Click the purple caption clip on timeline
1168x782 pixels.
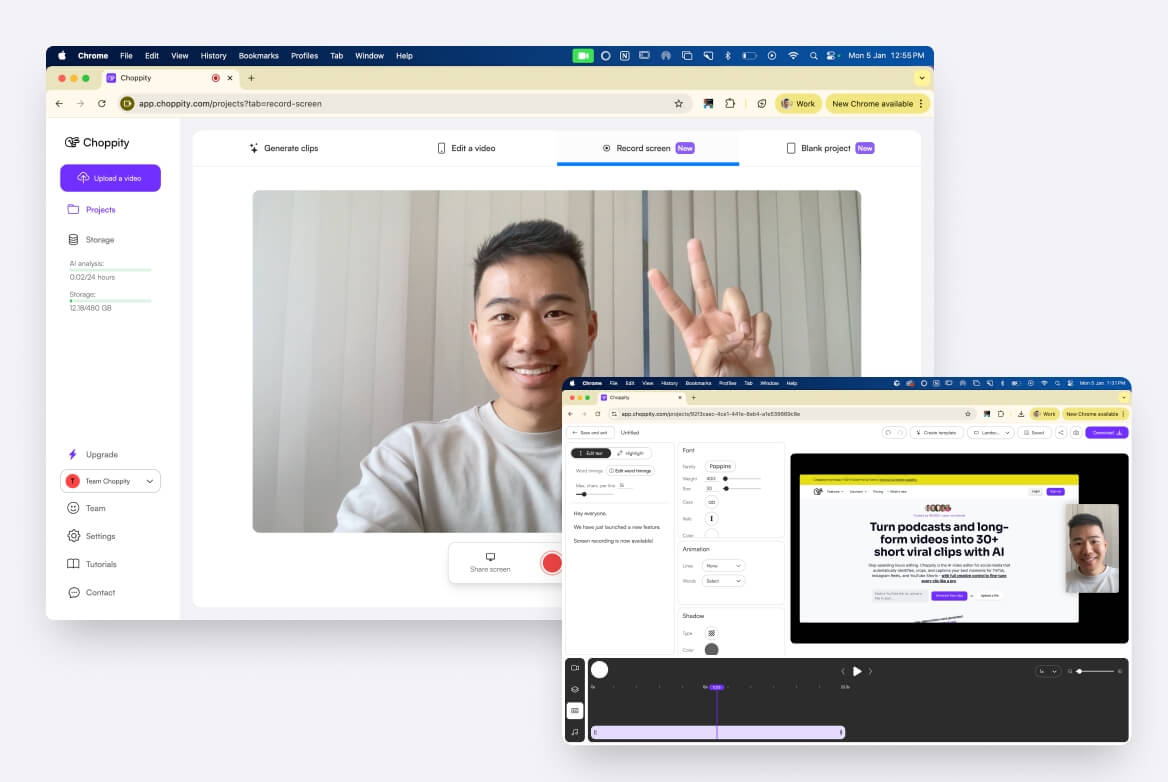pos(718,732)
